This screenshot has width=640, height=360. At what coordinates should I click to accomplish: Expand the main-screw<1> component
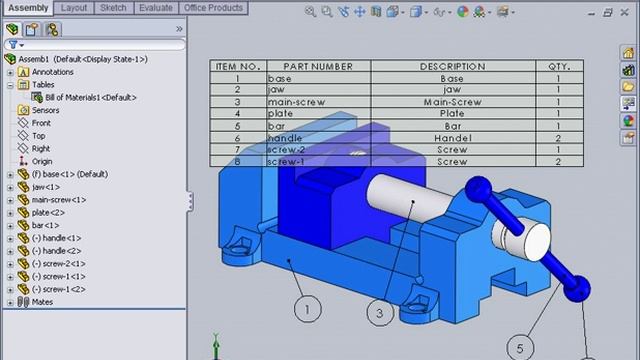(10, 200)
